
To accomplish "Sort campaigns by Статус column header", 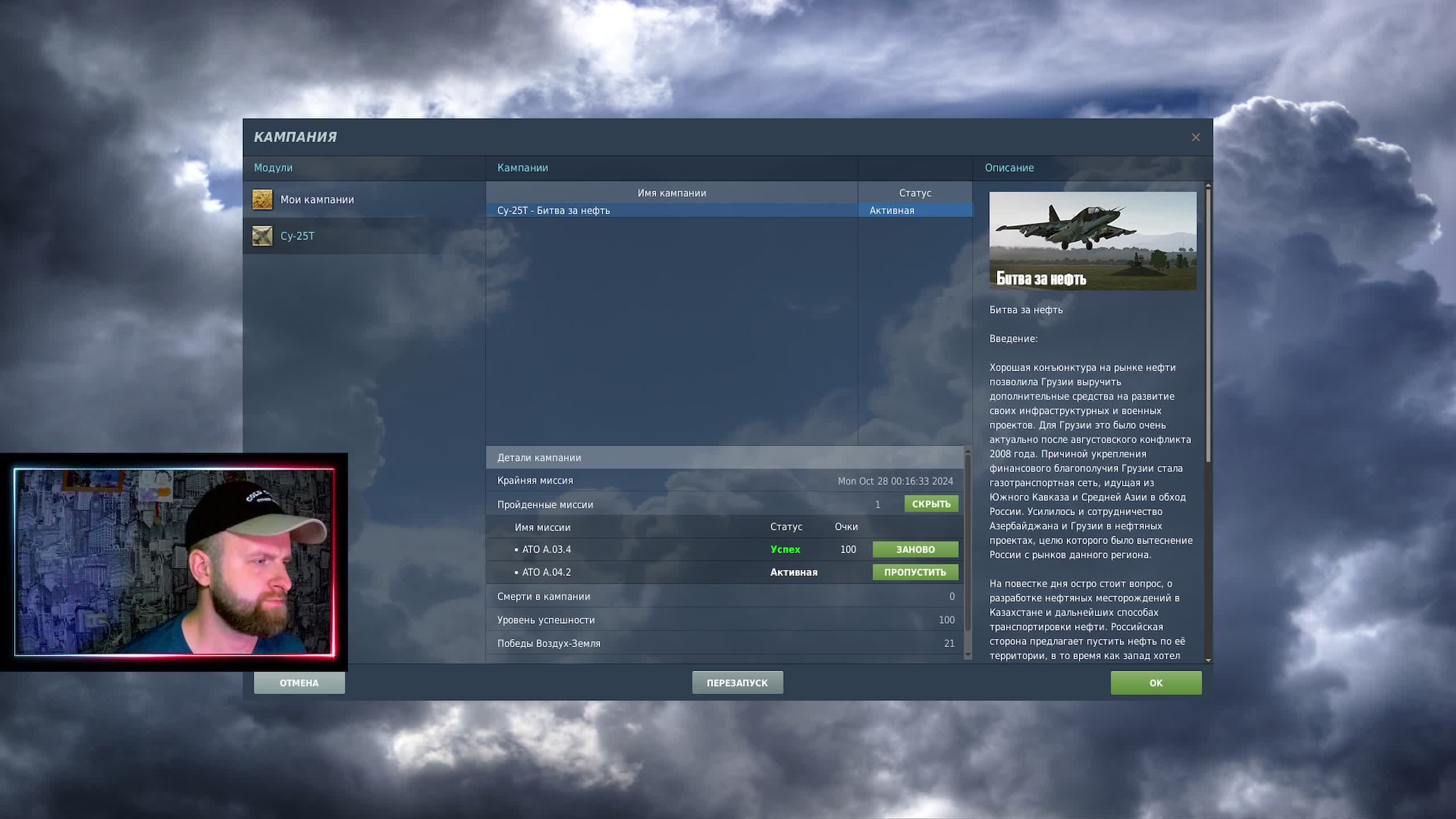I will (x=913, y=193).
